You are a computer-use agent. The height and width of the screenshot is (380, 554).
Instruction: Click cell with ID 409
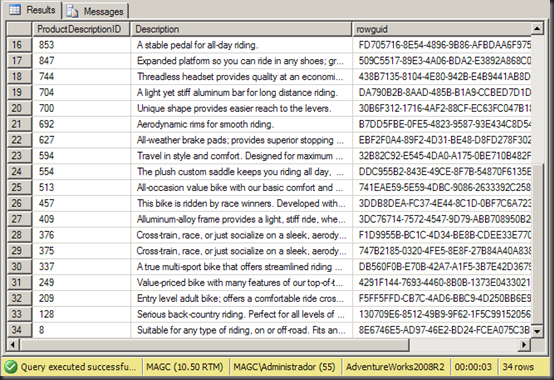(x=81, y=219)
